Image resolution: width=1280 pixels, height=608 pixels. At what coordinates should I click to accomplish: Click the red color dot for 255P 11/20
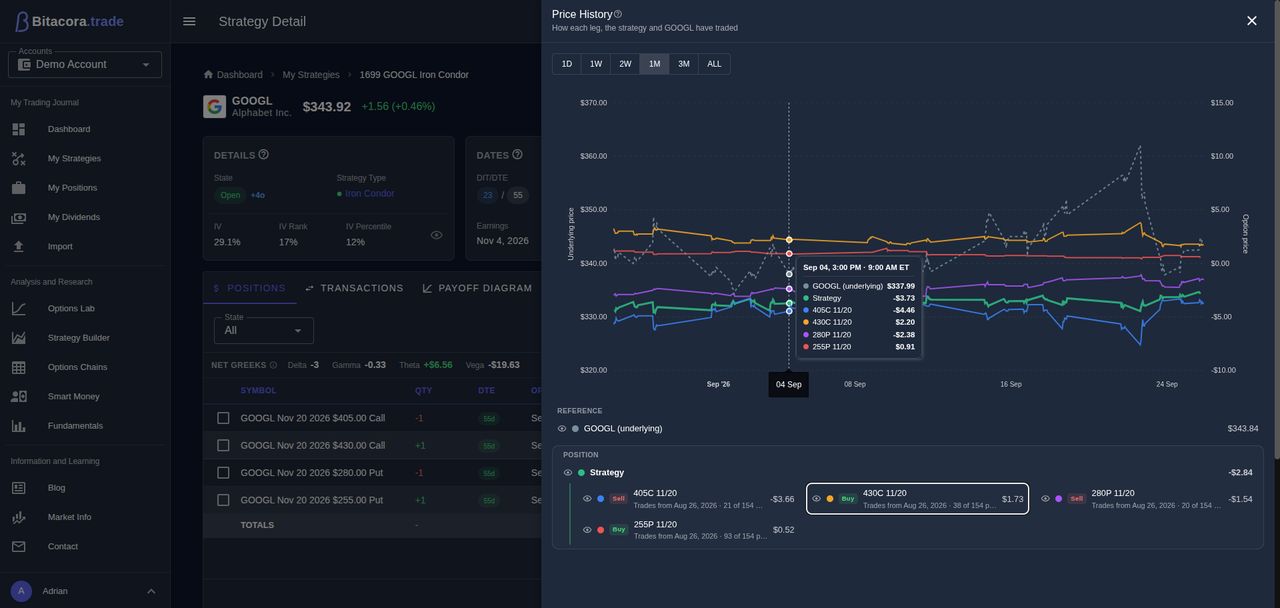601,530
